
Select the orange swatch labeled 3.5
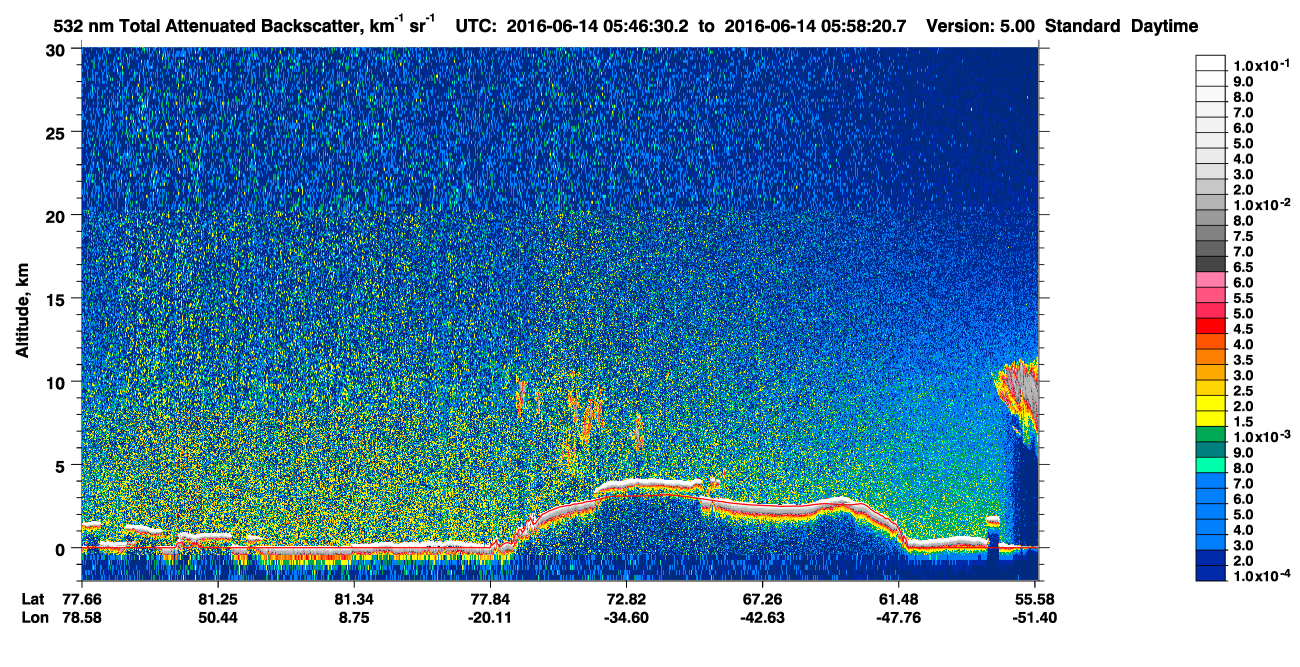(1210, 359)
